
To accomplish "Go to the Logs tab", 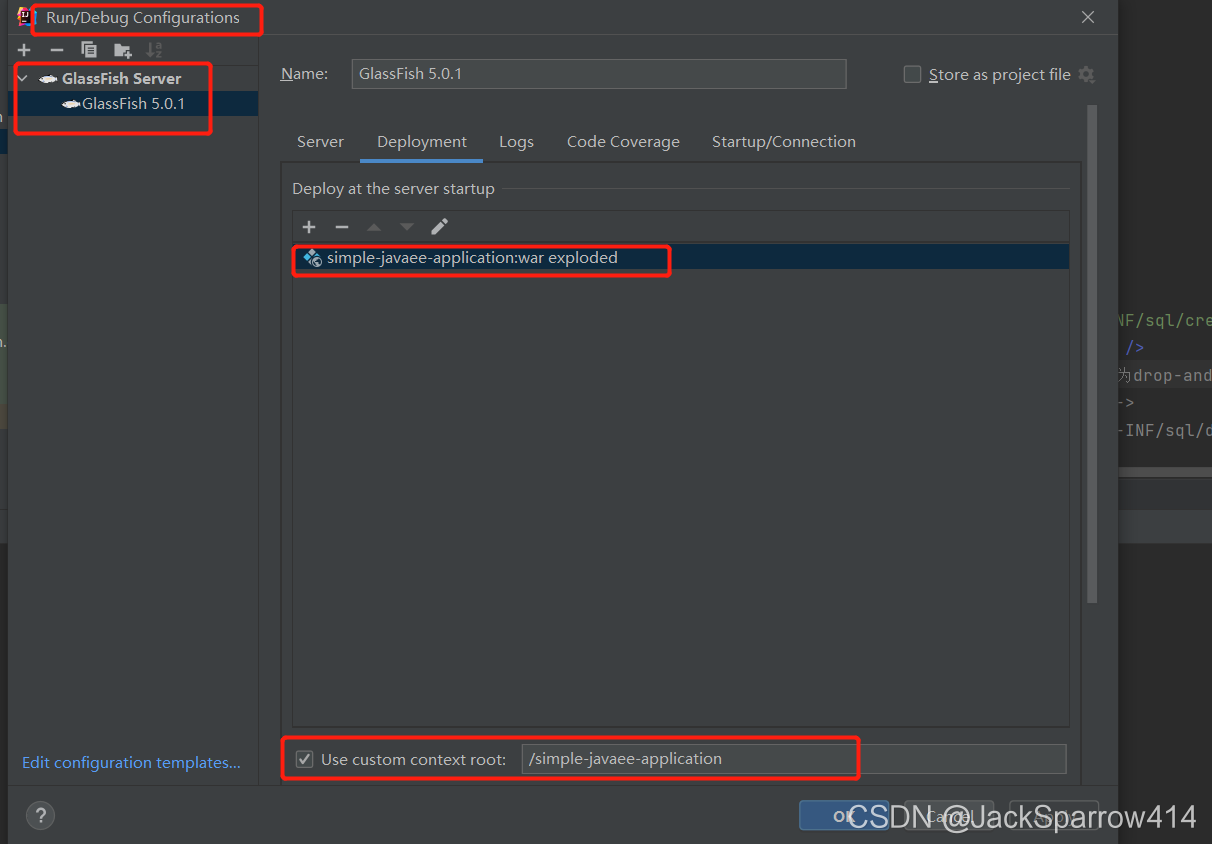I will [x=516, y=142].
